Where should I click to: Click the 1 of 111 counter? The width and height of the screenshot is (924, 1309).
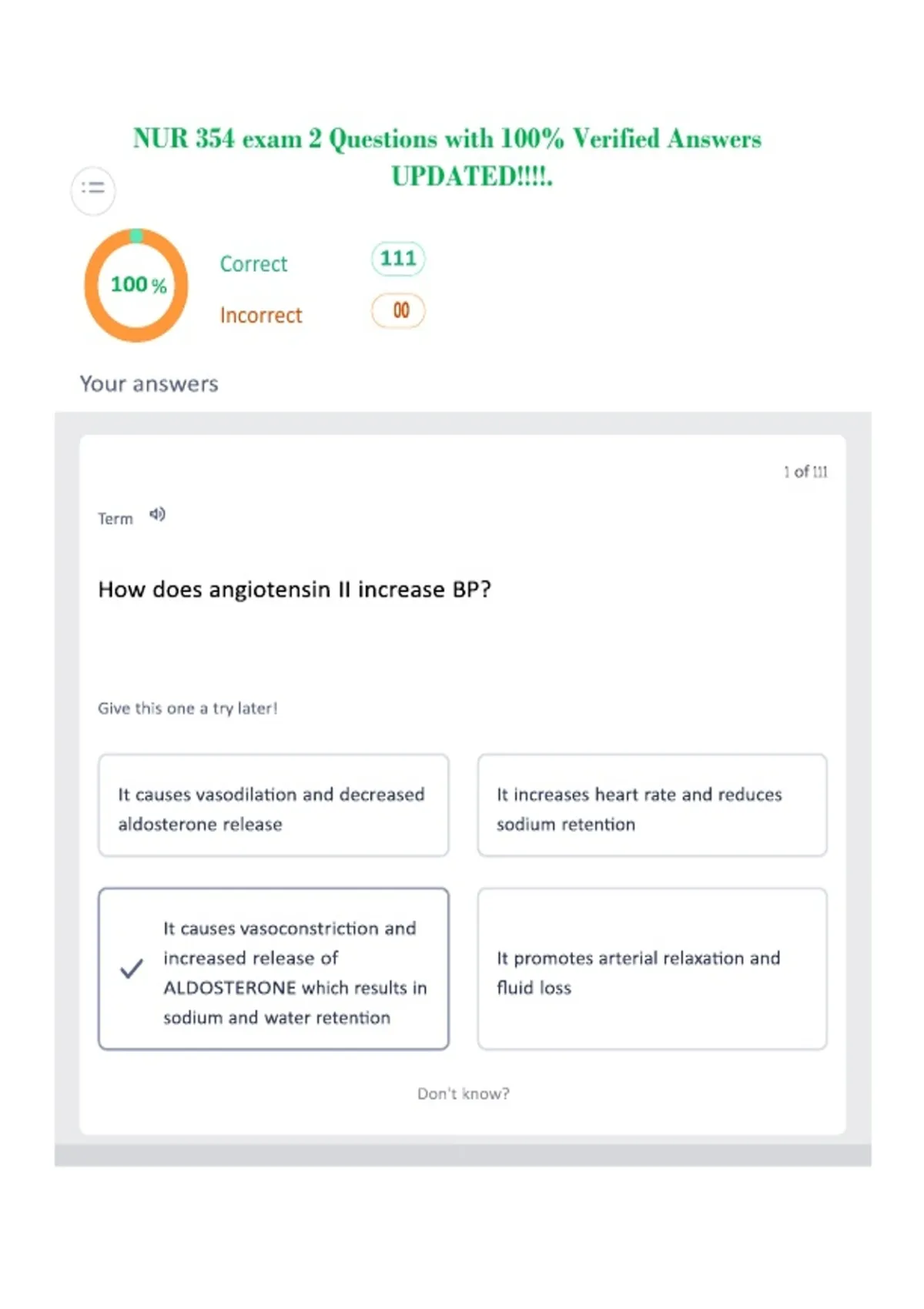(x=805, y=472)
